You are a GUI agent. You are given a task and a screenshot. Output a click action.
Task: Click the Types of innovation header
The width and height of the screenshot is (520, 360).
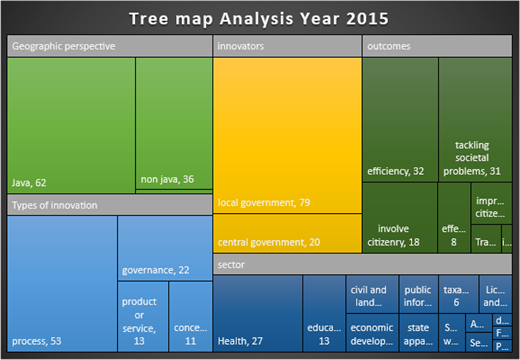point(110,205)
